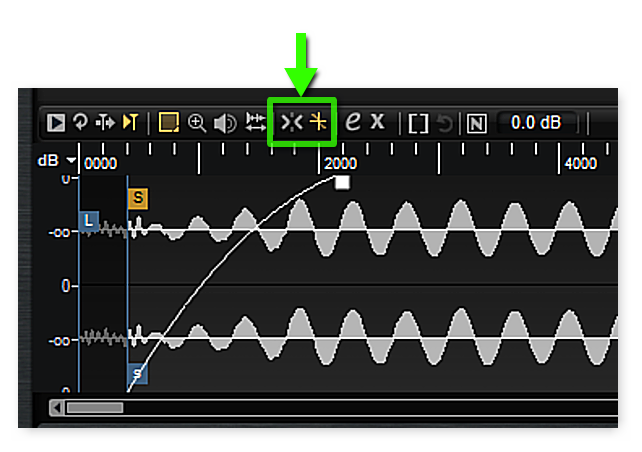Click the blue L loop marker
Image resolution: width=642 pixels, height=452 pixels.
point(89,221)
